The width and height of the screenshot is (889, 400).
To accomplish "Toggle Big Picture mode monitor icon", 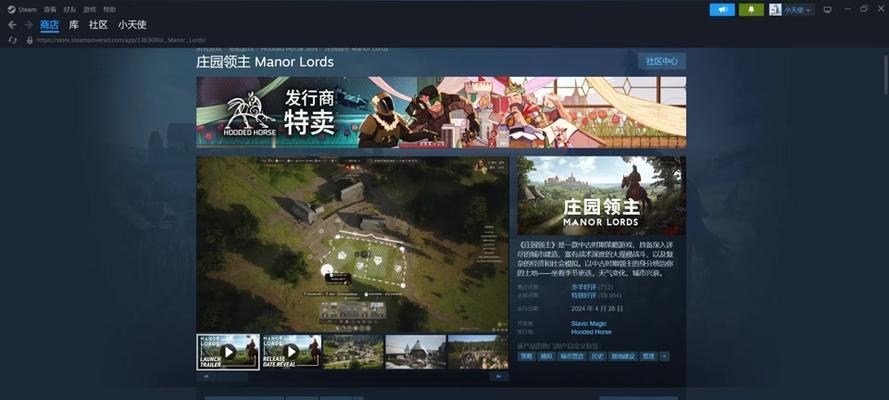I will coord(827,10).
